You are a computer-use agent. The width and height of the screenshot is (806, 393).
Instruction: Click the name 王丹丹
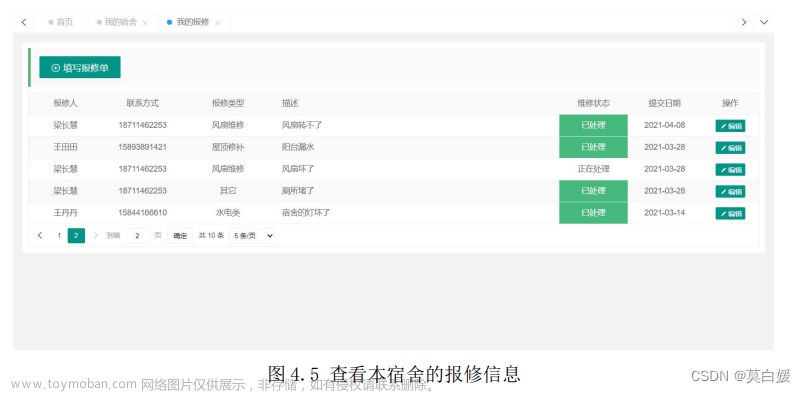click(x=66, y=213)
